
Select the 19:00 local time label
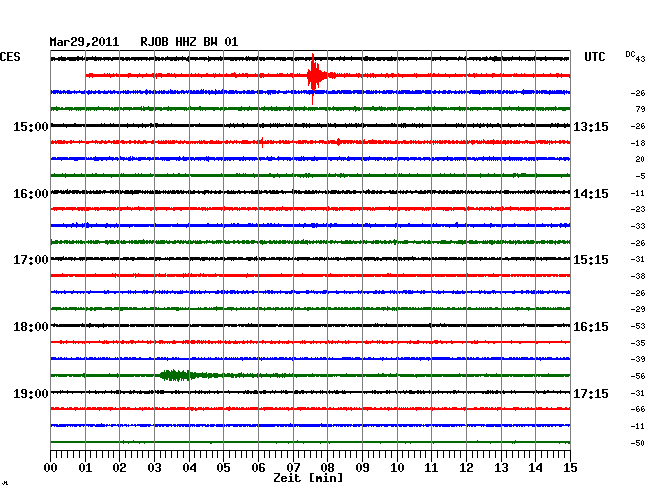(x=31, y=393)
